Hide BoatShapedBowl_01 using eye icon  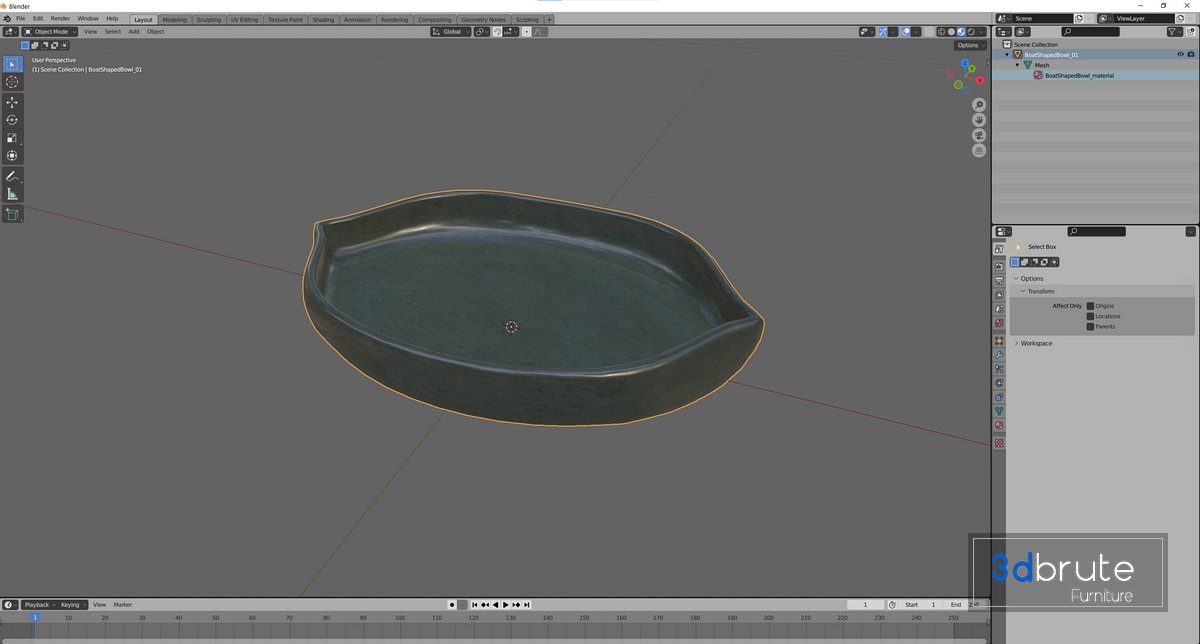[1180, 55]
